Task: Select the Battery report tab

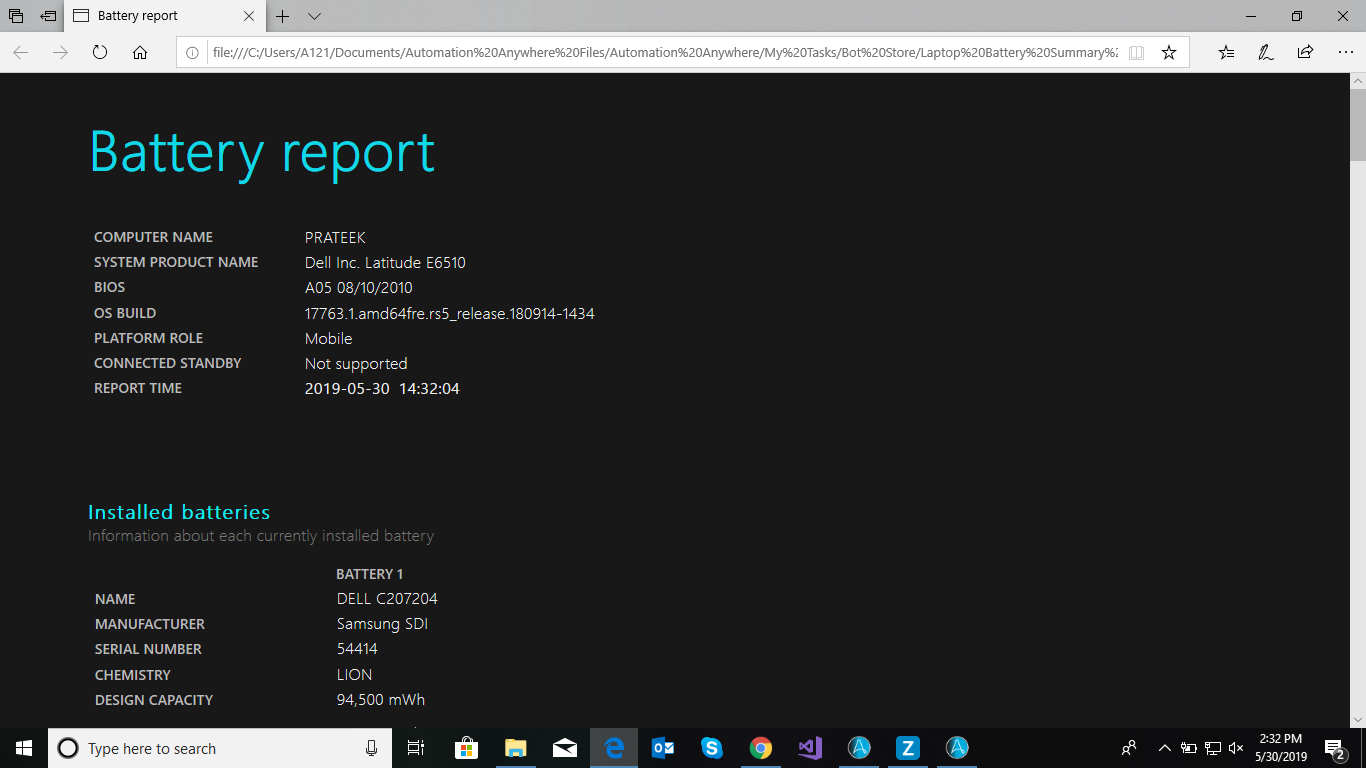Action: click(166, 16)
